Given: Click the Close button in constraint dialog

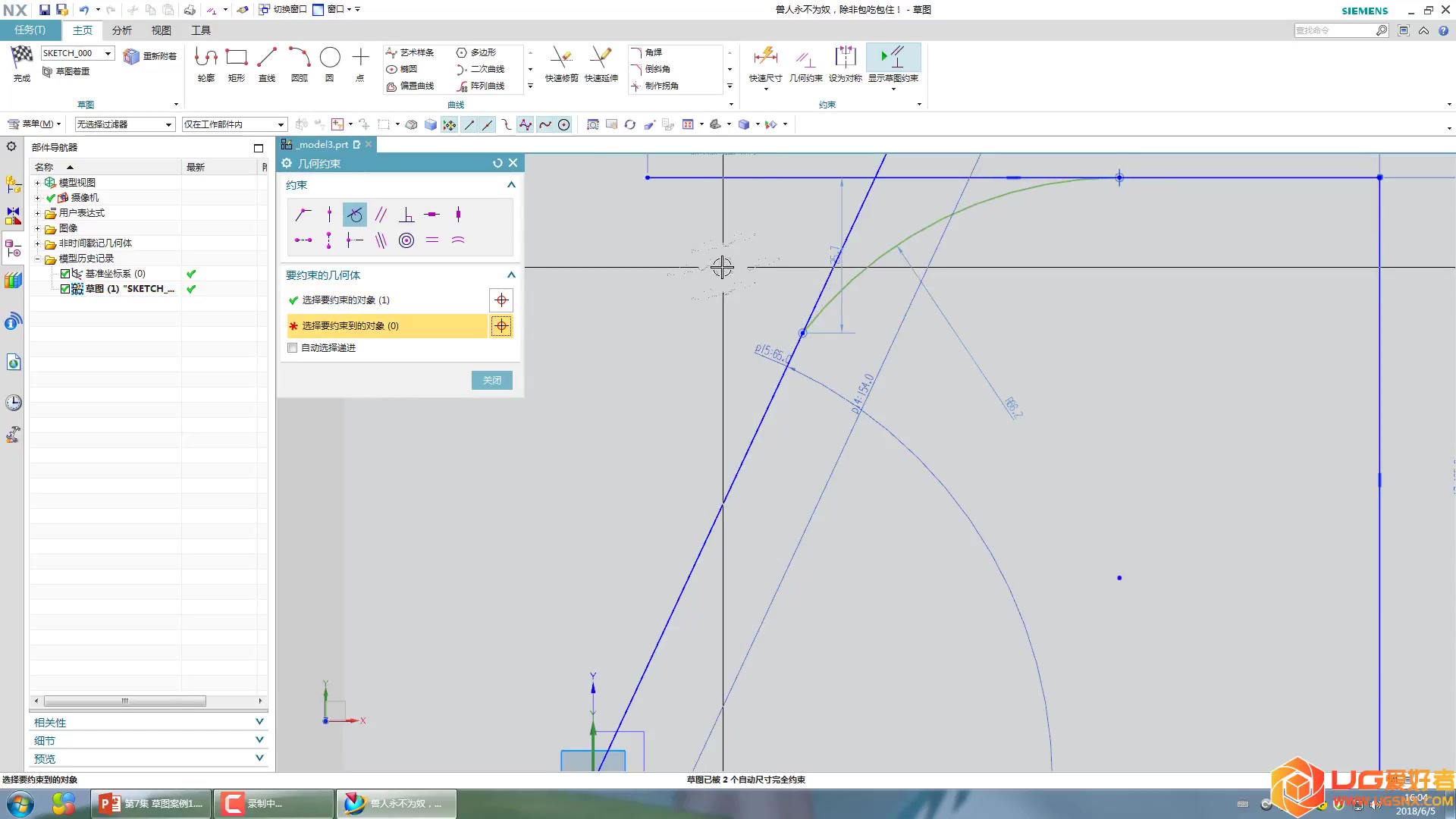Looking at the screenshot, I should 491,380.
